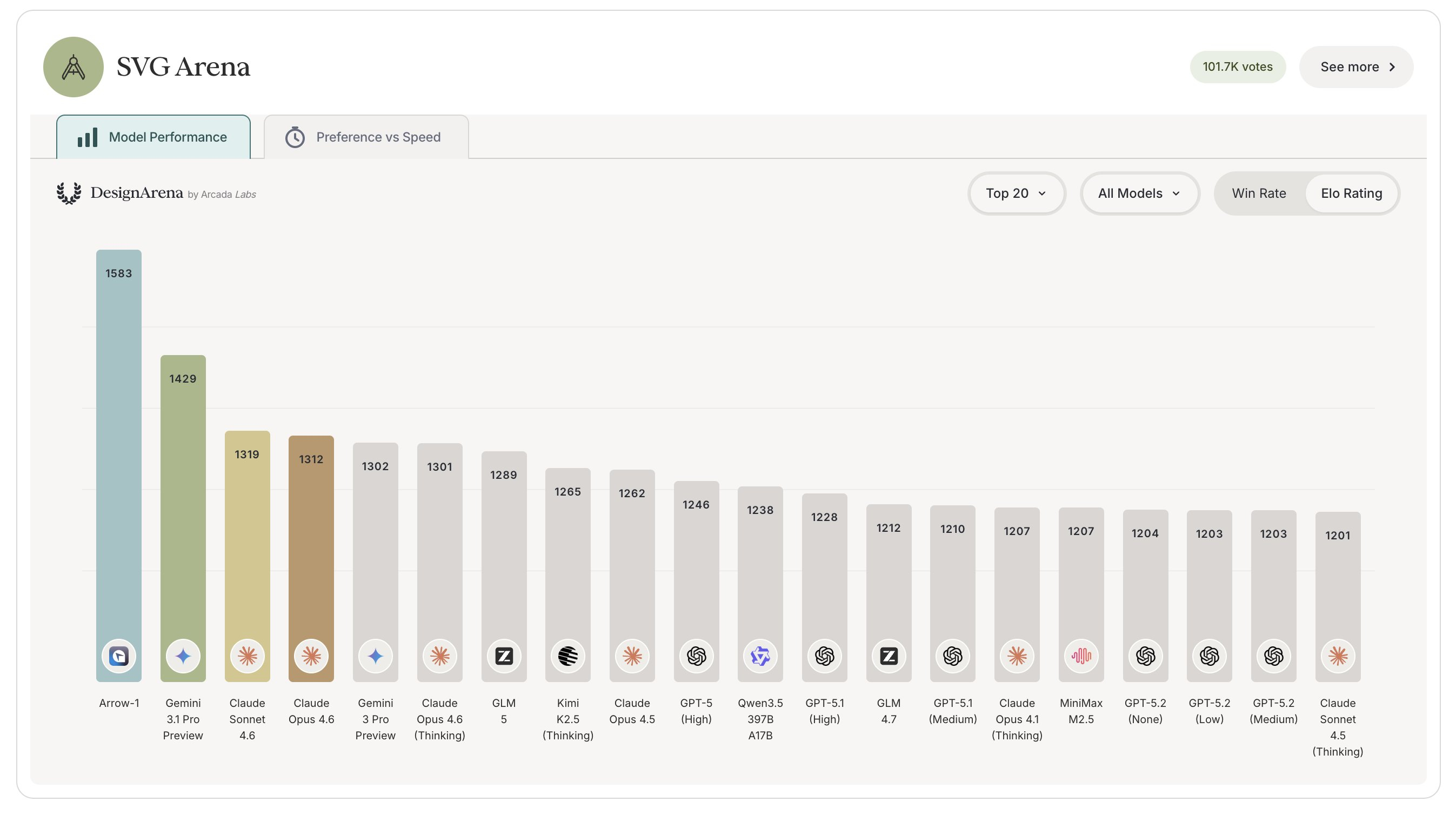
Task: Click the GLM 5 Z logo icon
Action: click(504, 656)
